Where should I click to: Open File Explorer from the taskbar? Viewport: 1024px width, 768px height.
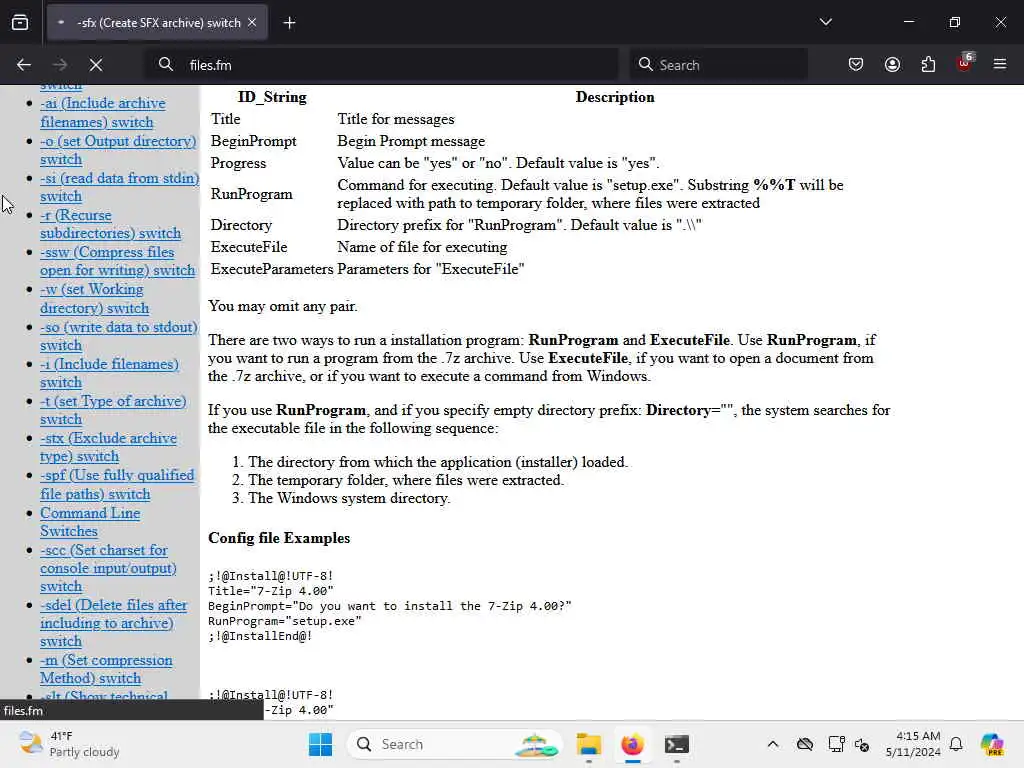coord(588,744)
